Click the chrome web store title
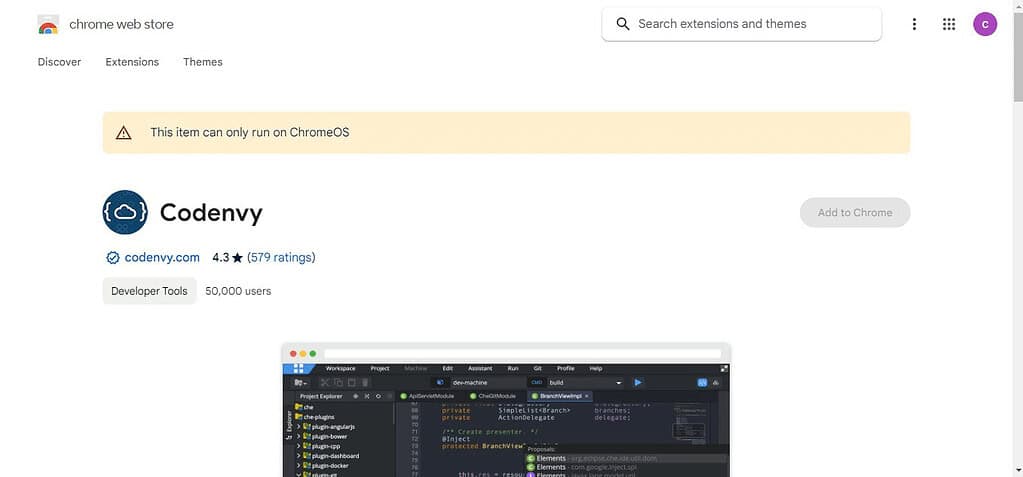Image resolution: width=1023 pixels, height=477 pixels. coord(121,24)
